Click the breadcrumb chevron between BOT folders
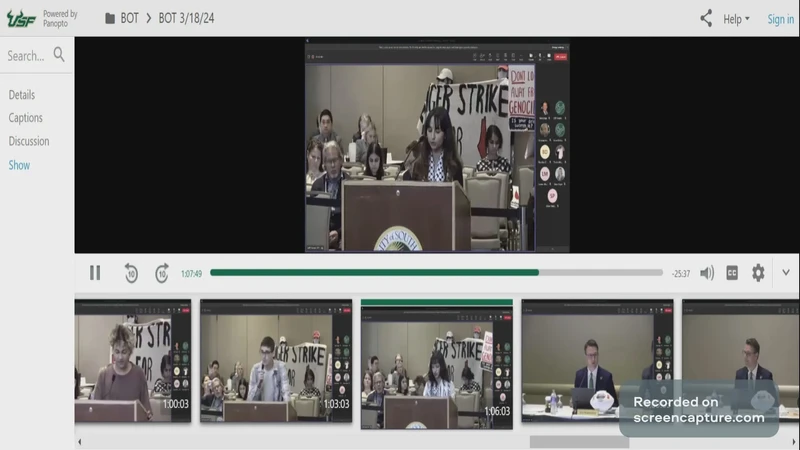 (148, 18)
